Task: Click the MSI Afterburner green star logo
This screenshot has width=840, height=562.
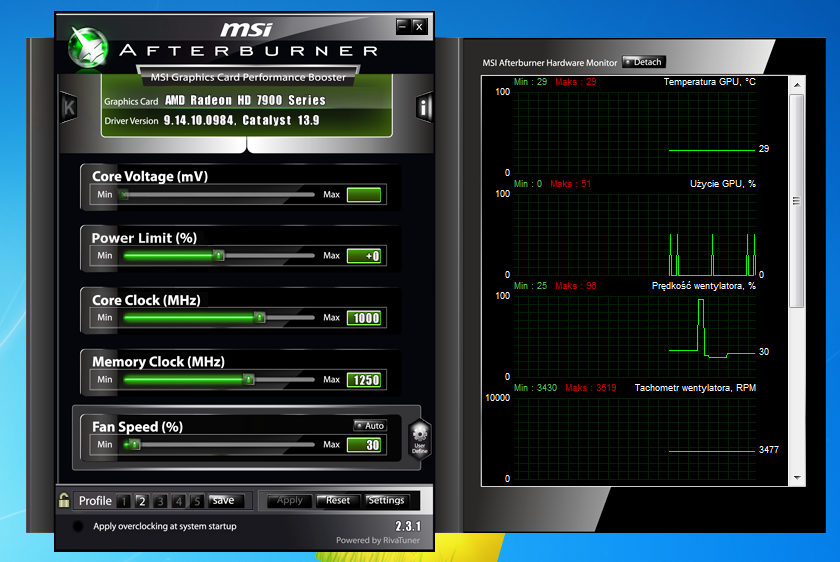Action: 88,48
